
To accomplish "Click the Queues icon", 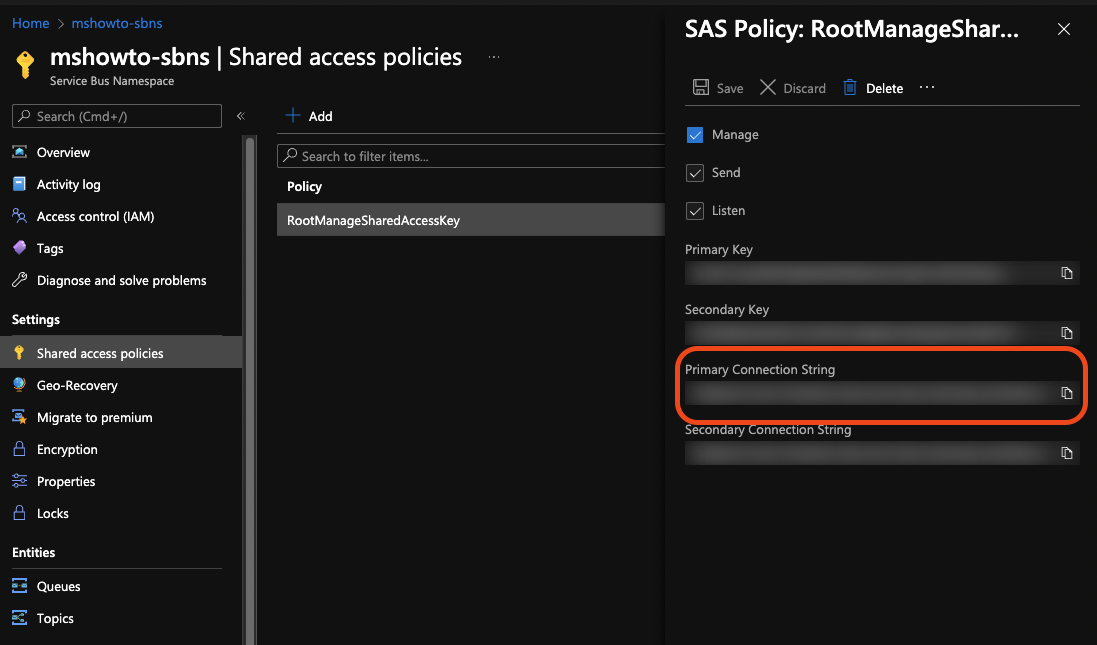I will point(20,586).
